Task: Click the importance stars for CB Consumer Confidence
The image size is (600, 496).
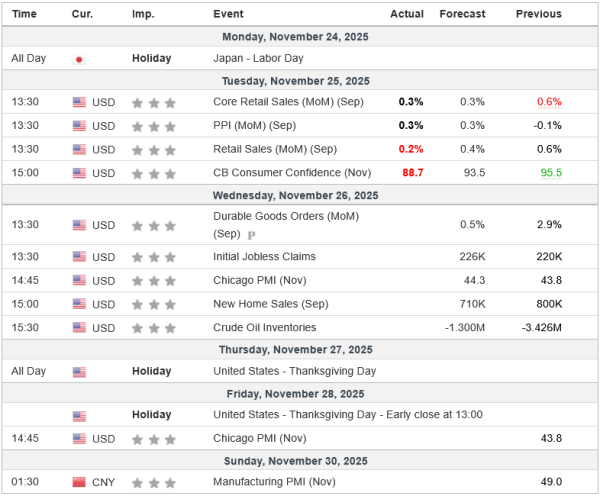Action: (x=154, y=173)
